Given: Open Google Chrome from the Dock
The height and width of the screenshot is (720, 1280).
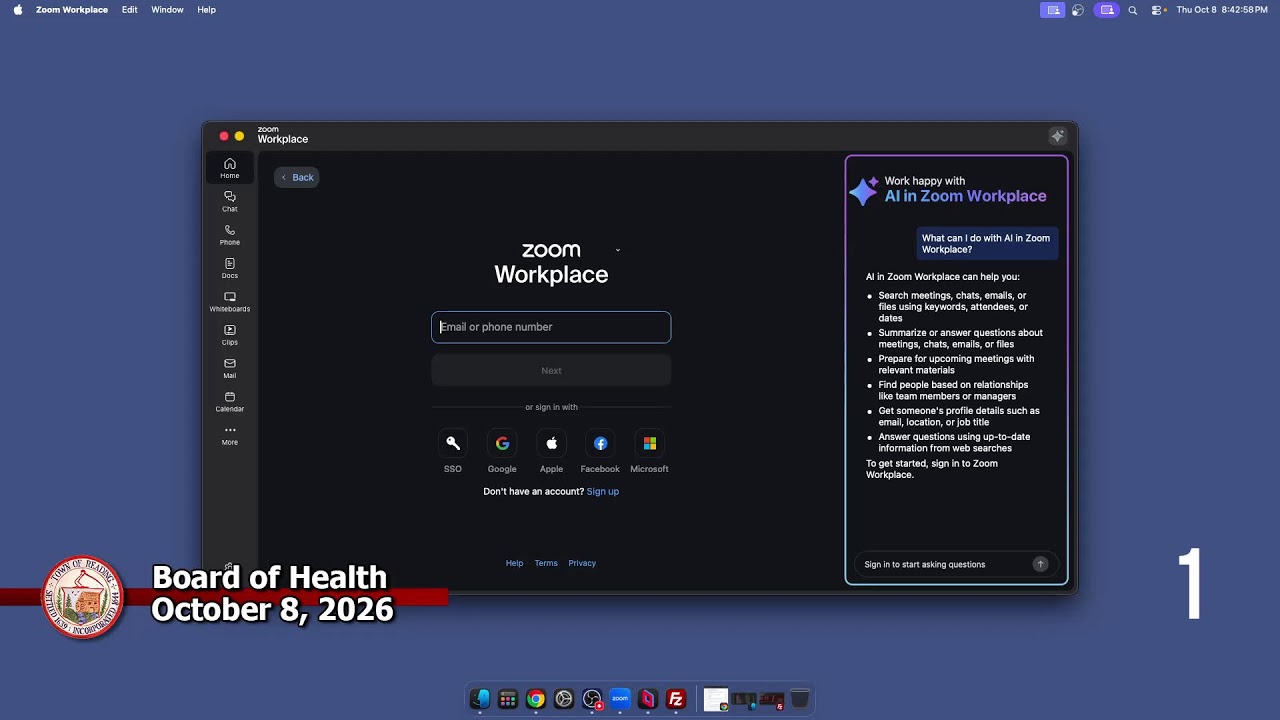Looking at the screenshot, I should (536, 699).
